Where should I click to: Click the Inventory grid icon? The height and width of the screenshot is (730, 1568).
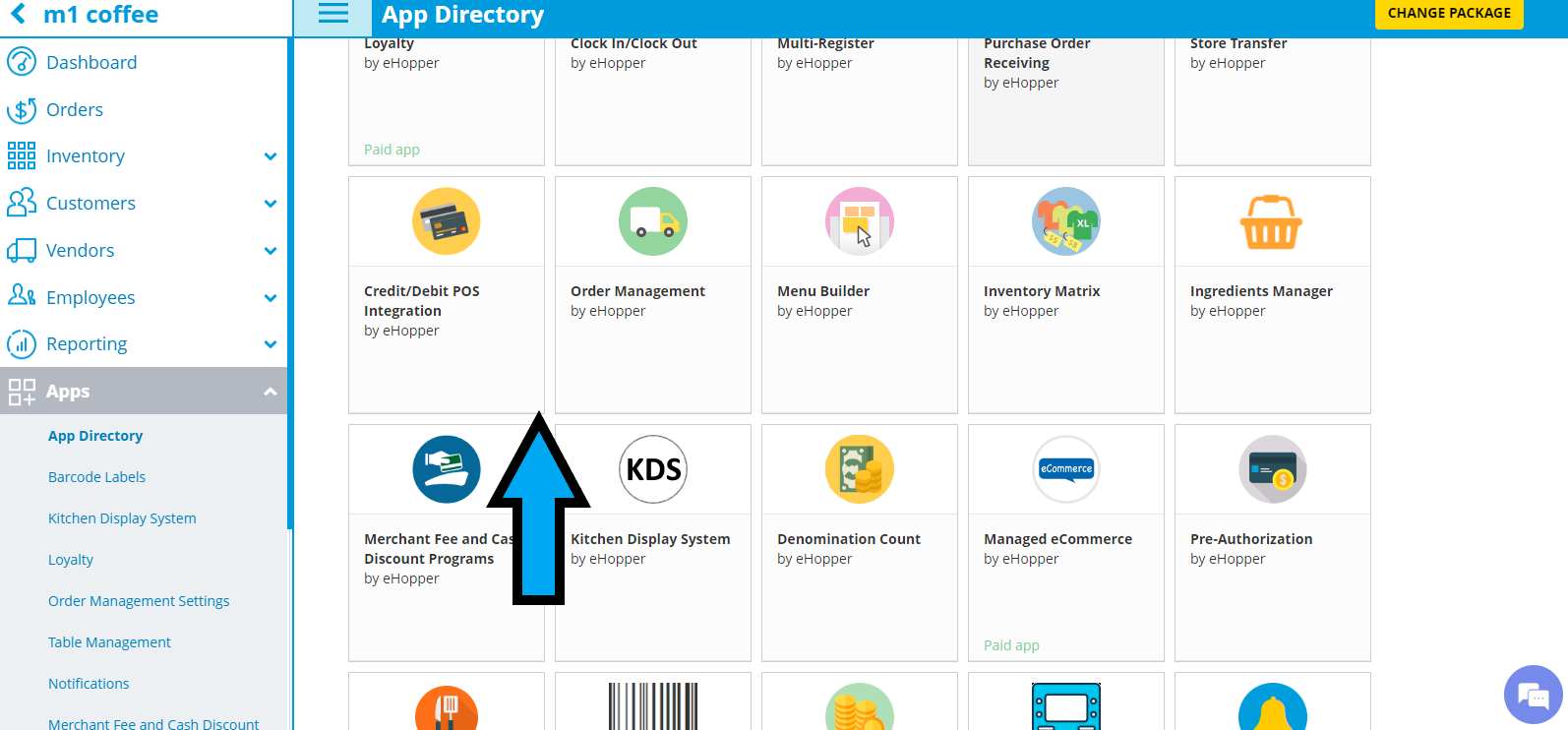pyautogui.click(x=22, y=155)
